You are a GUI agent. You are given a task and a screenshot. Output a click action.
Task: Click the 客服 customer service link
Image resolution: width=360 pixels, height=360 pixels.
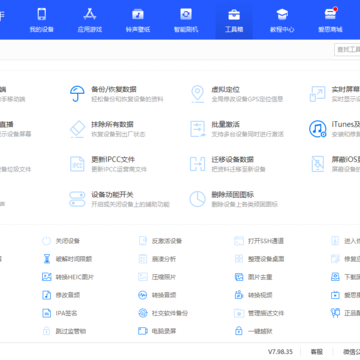tap(317, 352)
